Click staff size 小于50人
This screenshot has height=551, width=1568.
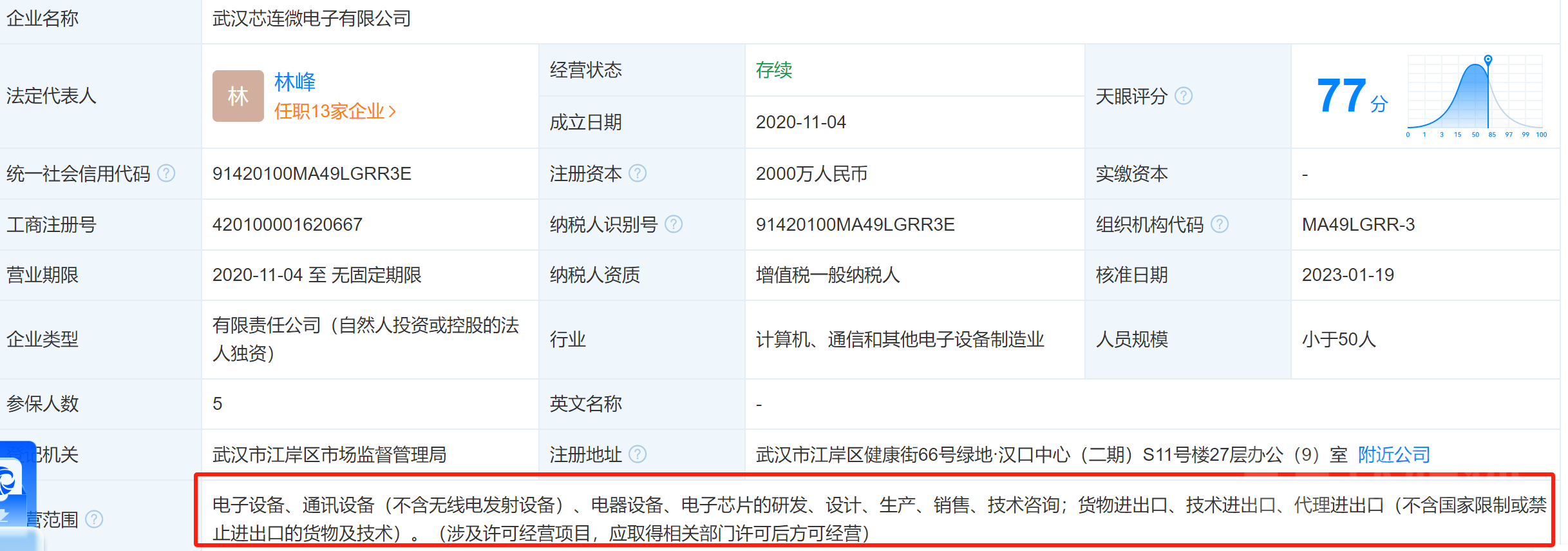(x=1339, y=340)
